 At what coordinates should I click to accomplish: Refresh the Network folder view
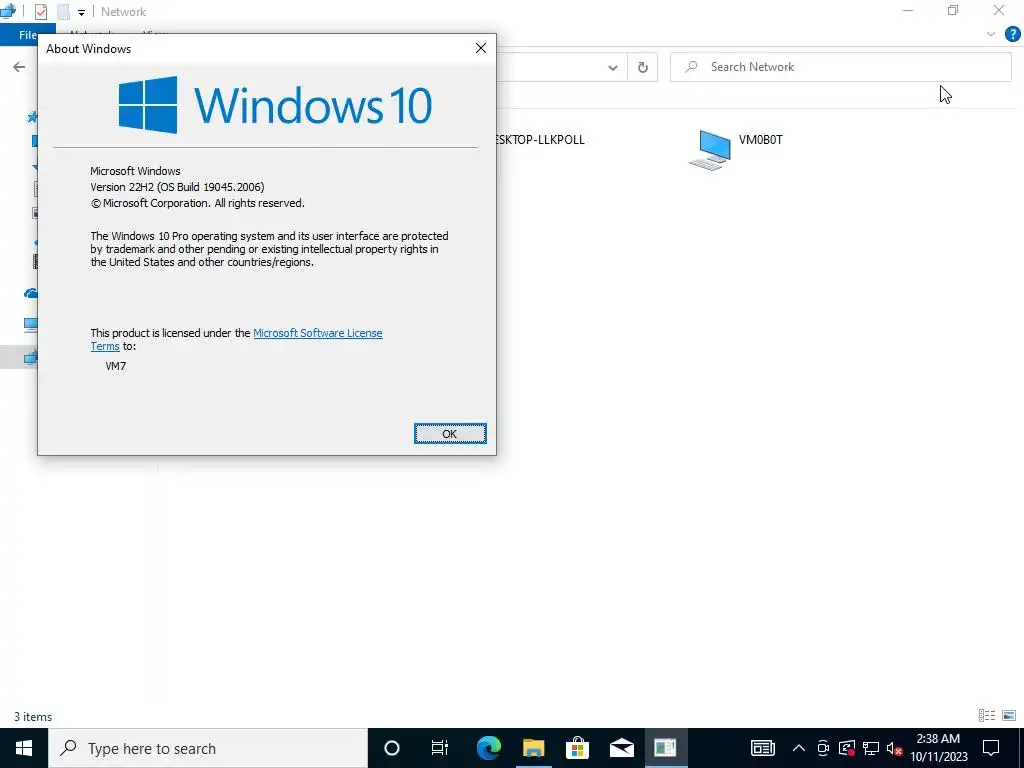(x=643, y=67)
